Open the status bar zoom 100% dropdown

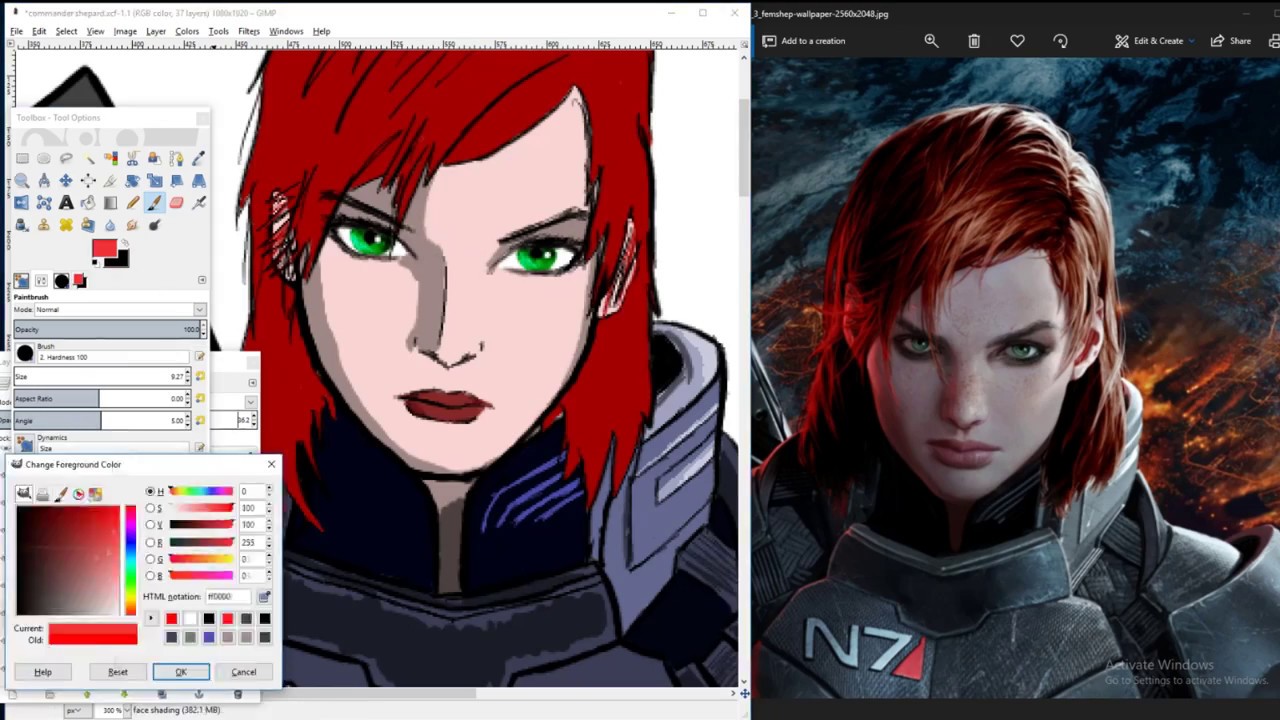[112, 710]
